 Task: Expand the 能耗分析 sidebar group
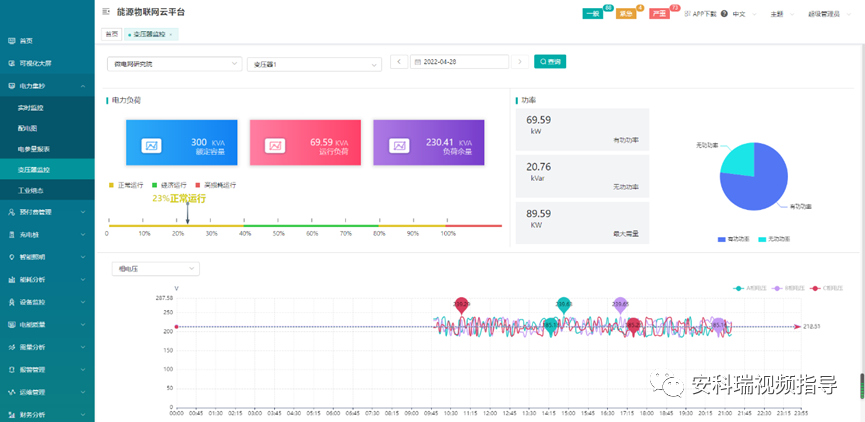[x=47, y=280]
